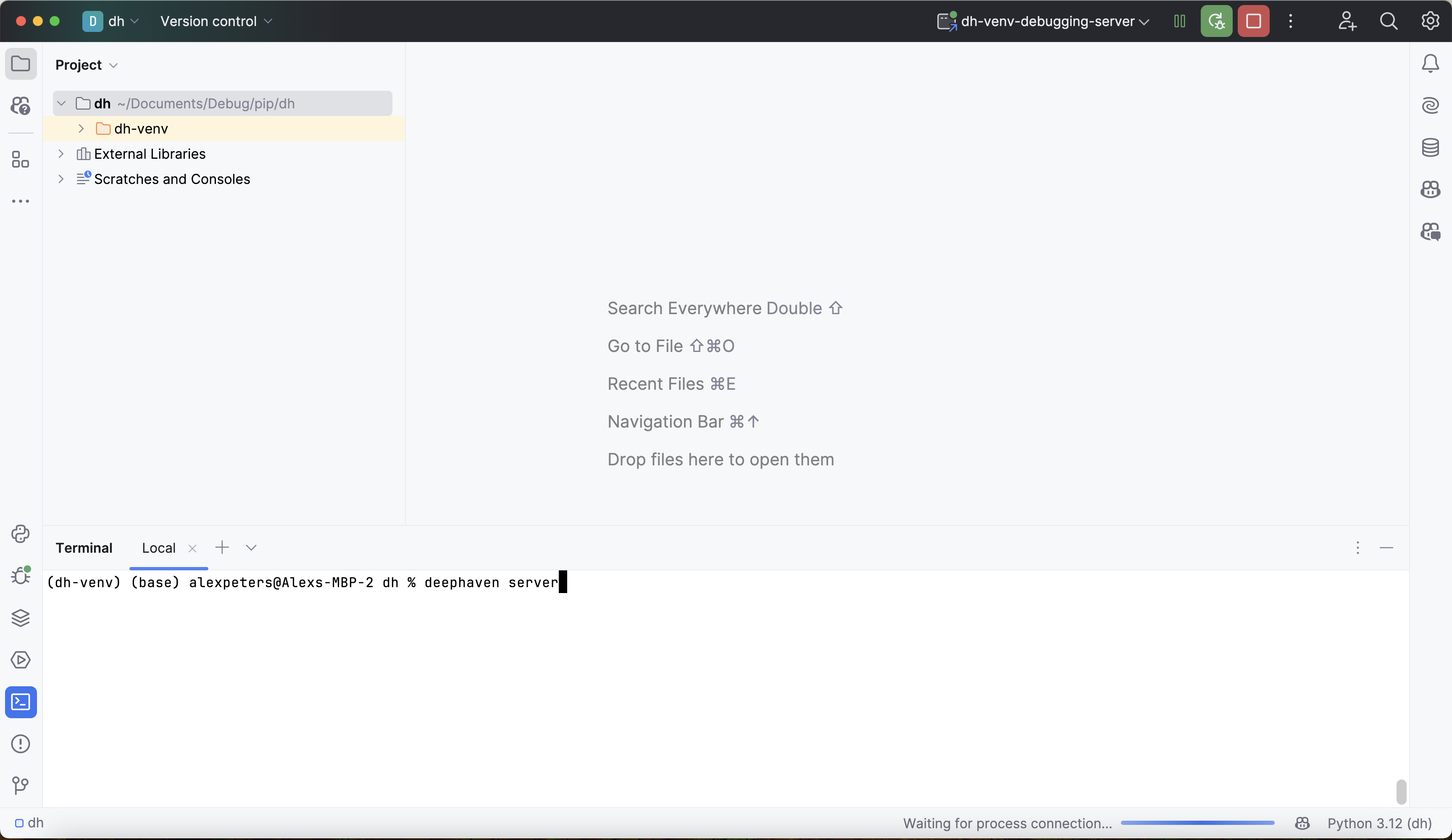Screen dimensions: 1452x840
Task: Click the Waiting for process connection progress bar
Action: click(x=1197, y=823)
